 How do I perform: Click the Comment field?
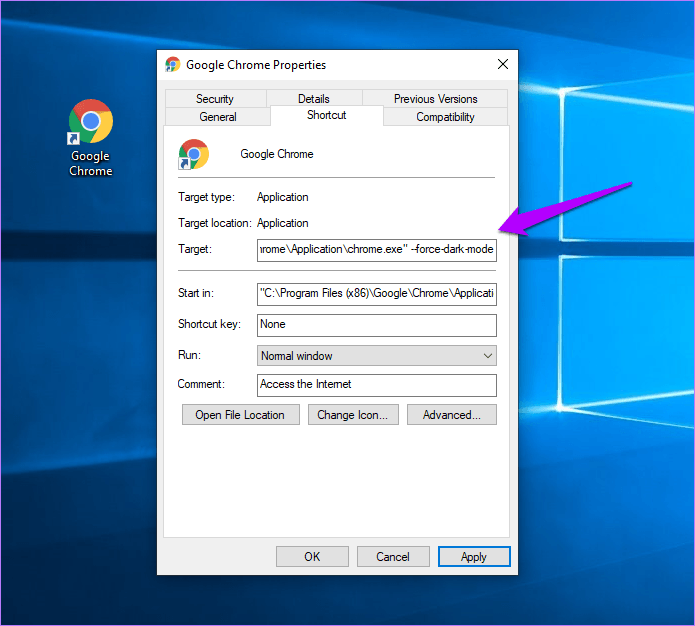[377, 385]
